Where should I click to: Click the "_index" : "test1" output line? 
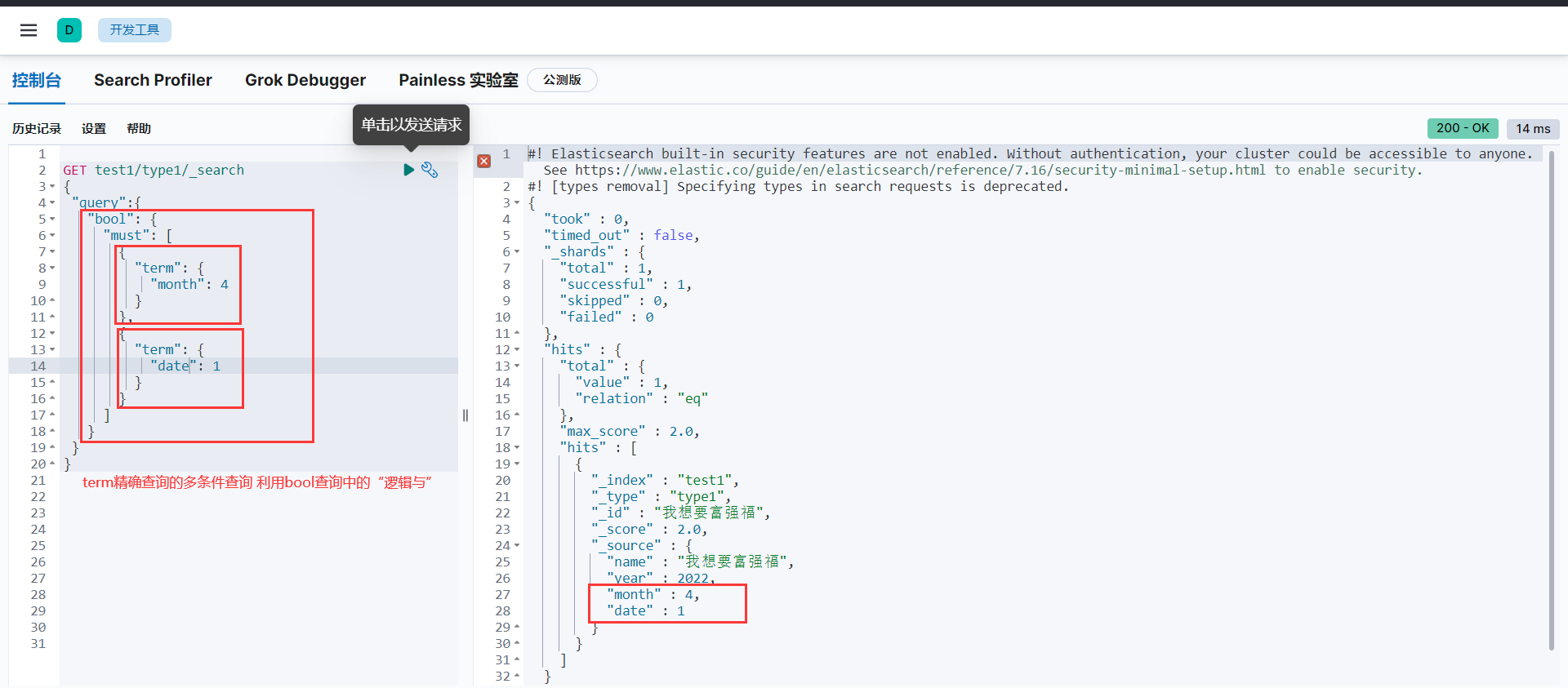pyautogui.click(x=666, y=480)
